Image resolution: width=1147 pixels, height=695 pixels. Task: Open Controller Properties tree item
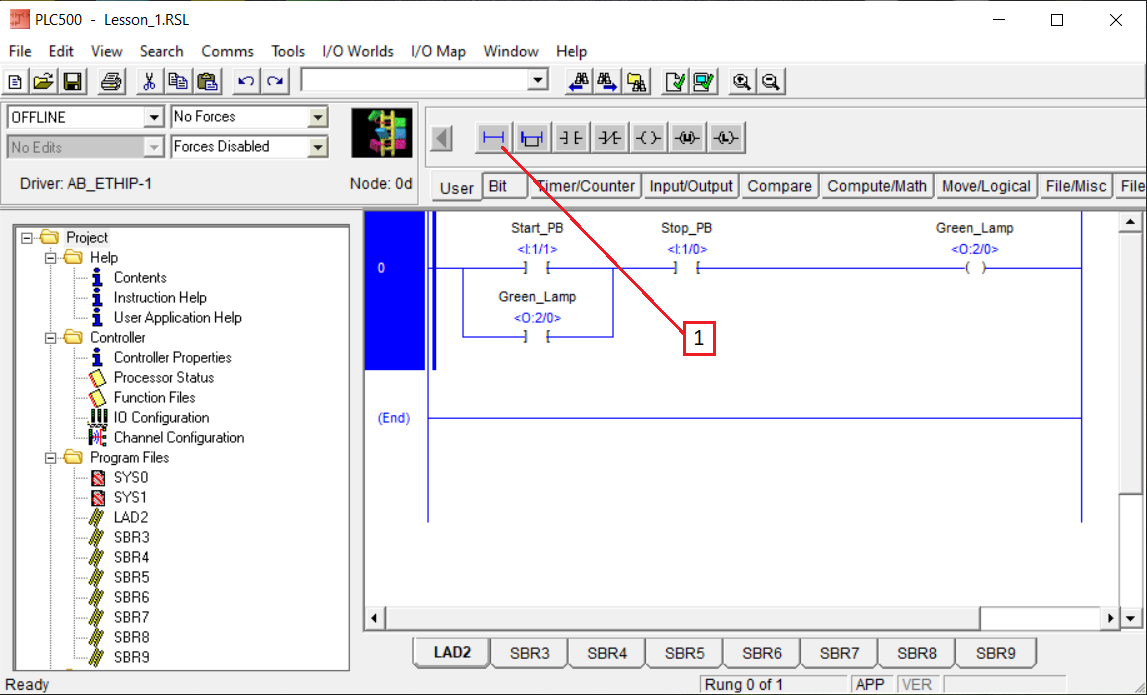172,358
